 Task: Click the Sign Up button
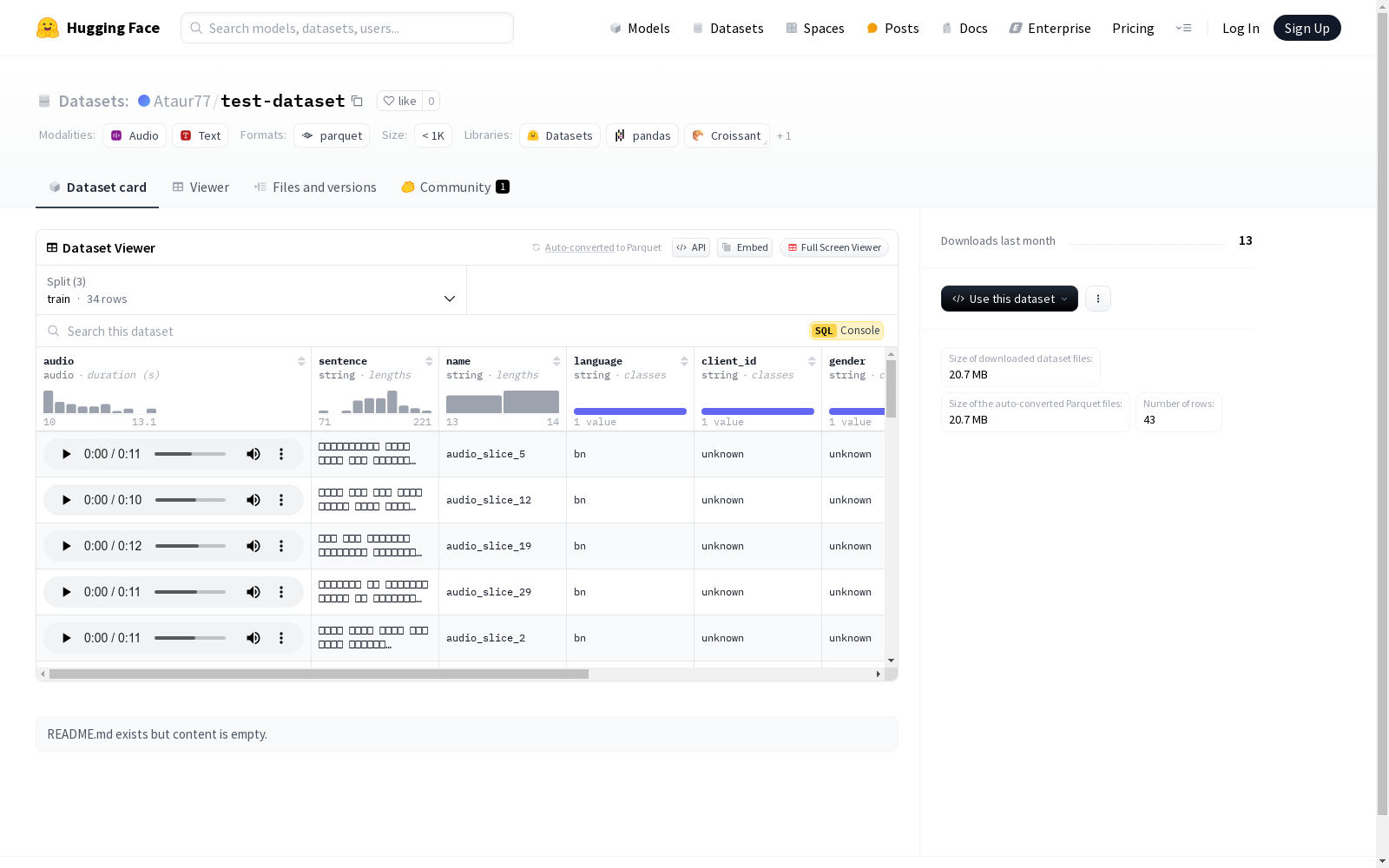(1307, 28)
